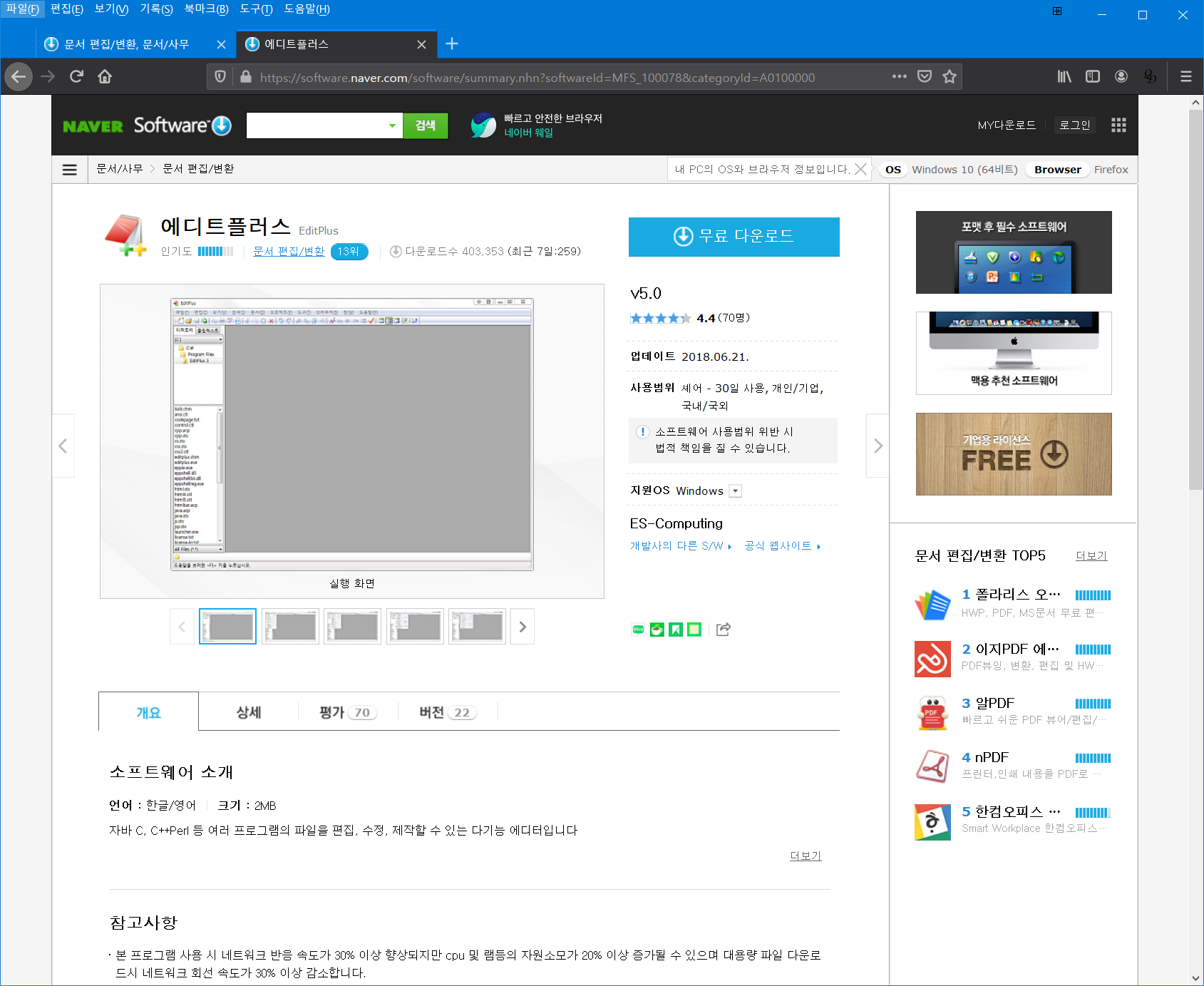Open the browser home page
Image resolution: width=1204 pixels, height=986 pixels.
coord(105,76)
